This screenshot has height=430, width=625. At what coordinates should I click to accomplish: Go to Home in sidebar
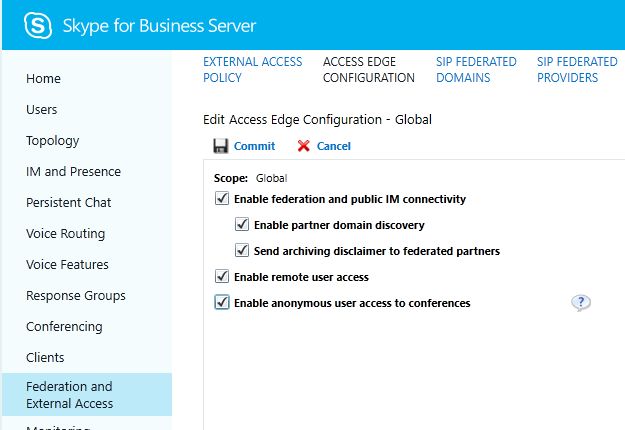click(x=43, y=79)
